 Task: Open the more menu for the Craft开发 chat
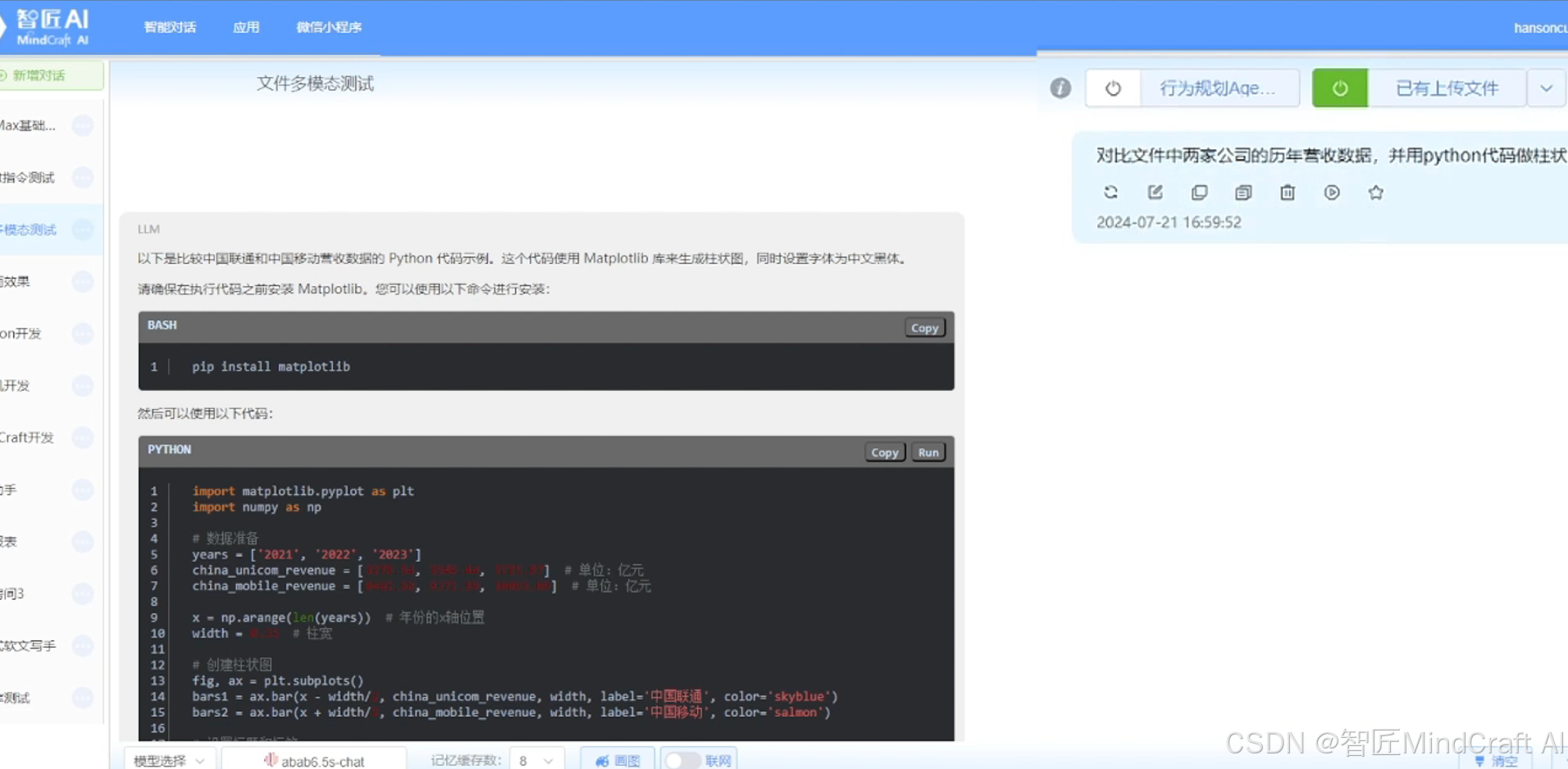click(x=83, y=438)
